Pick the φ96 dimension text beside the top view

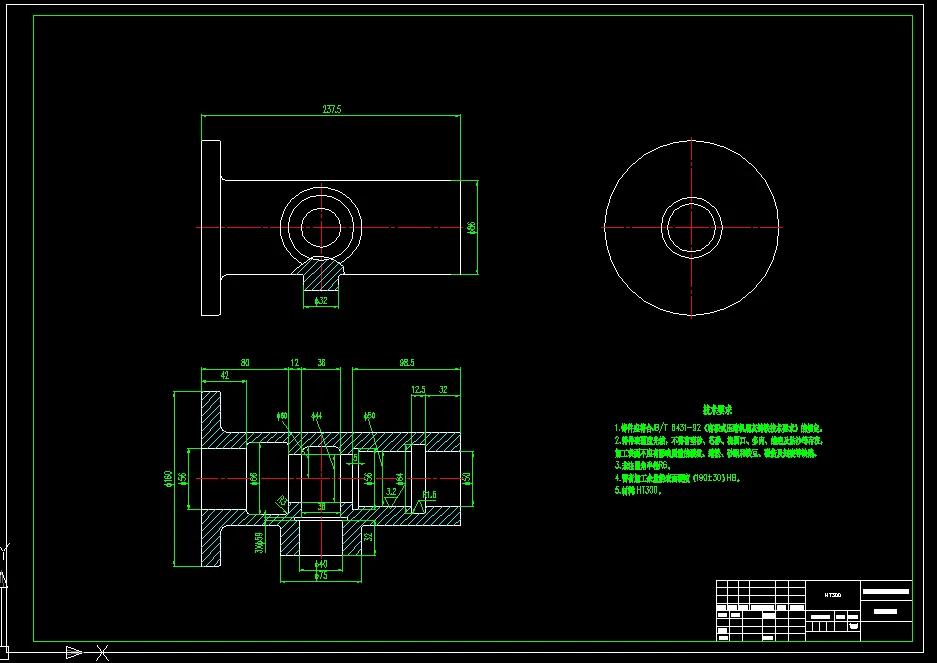click(471, 227)
